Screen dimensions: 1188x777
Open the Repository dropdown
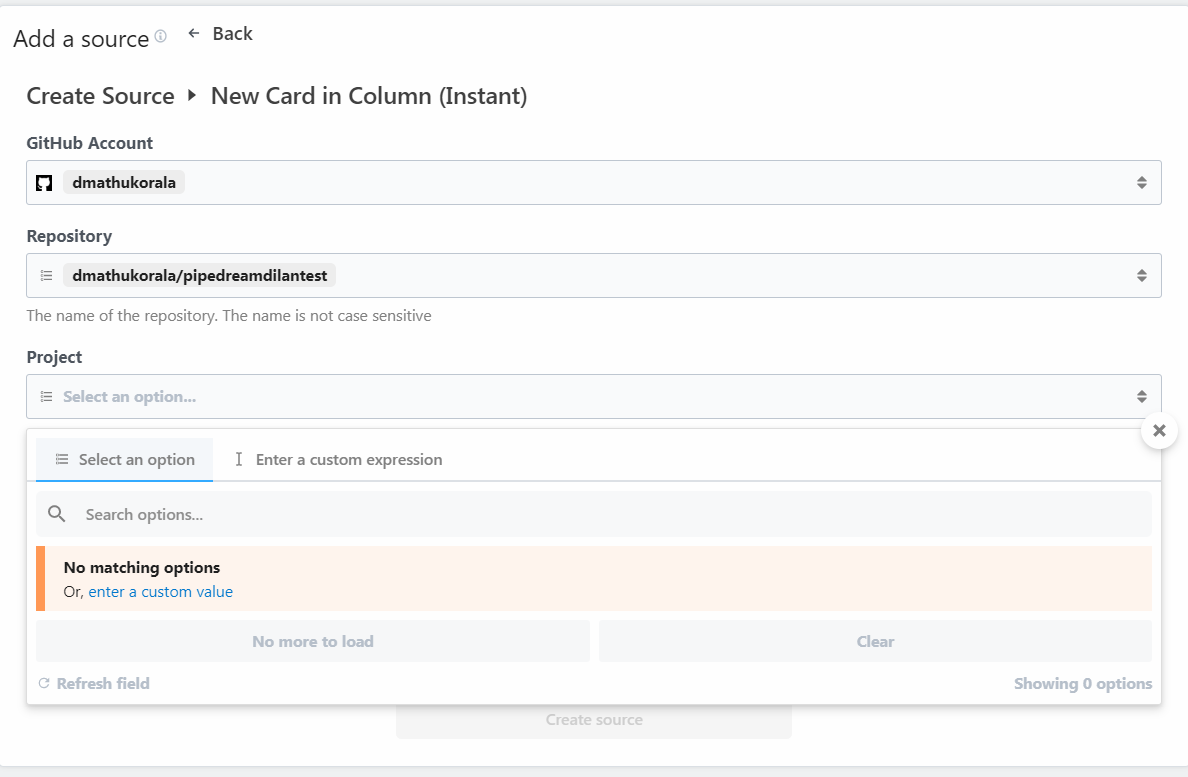(x=594, y=276)
